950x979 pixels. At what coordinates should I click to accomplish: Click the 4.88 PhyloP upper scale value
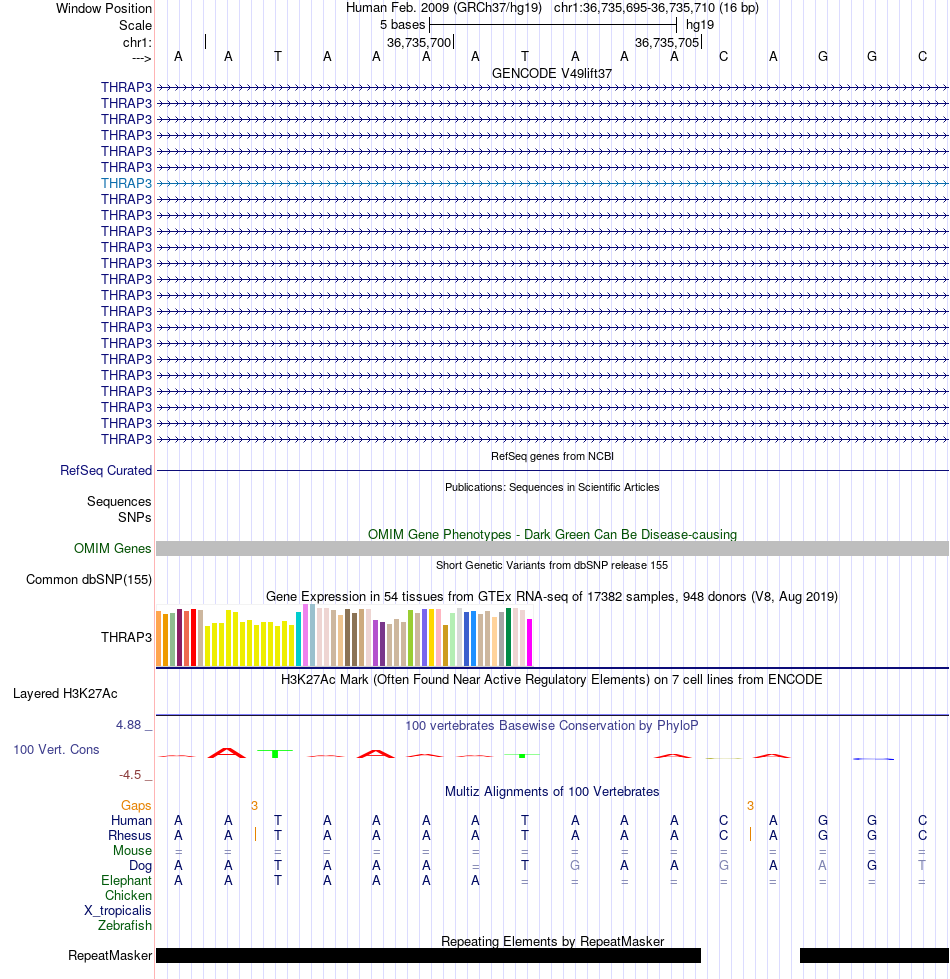(x=128, y=725)
